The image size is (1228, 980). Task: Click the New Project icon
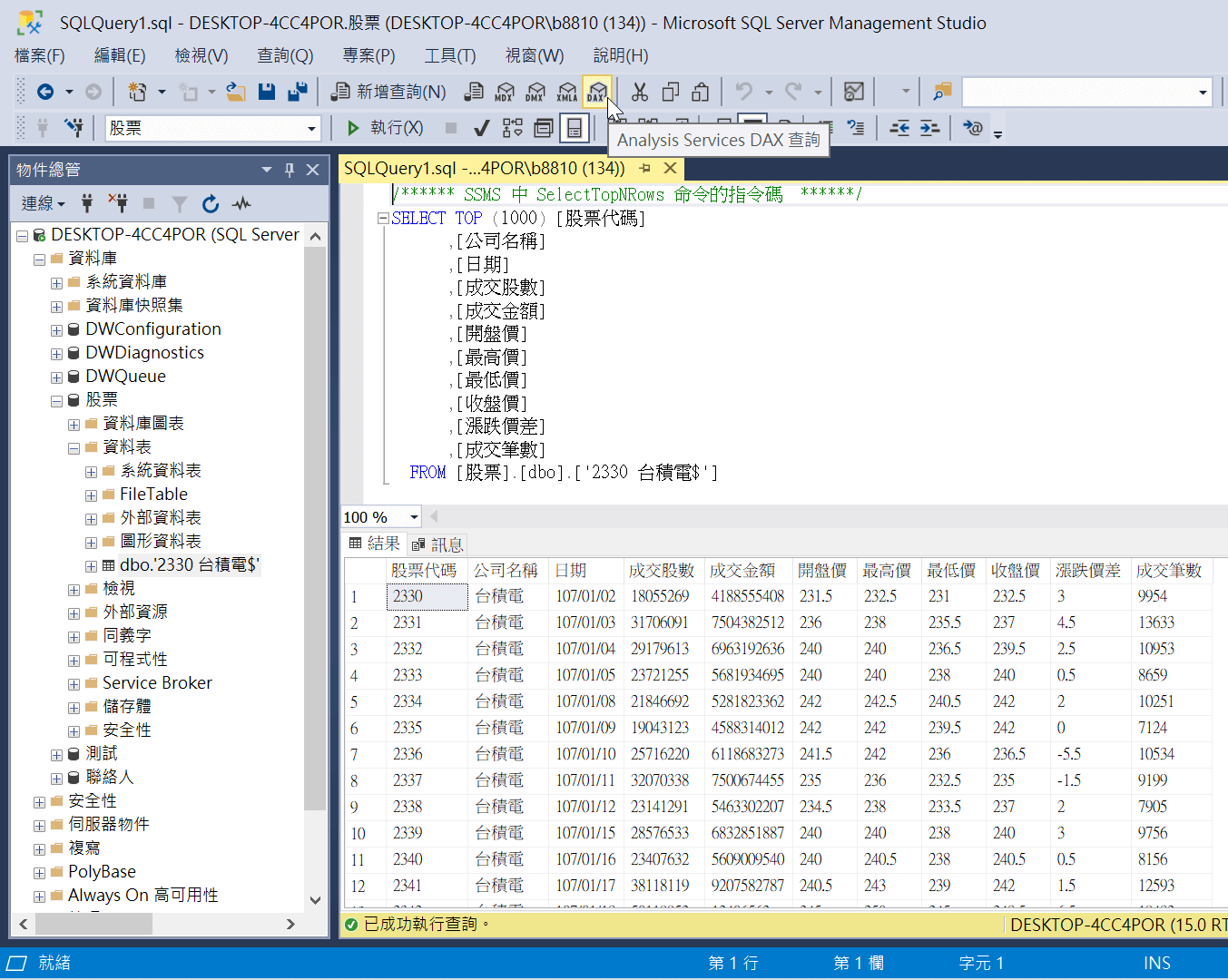coord(137,92)
